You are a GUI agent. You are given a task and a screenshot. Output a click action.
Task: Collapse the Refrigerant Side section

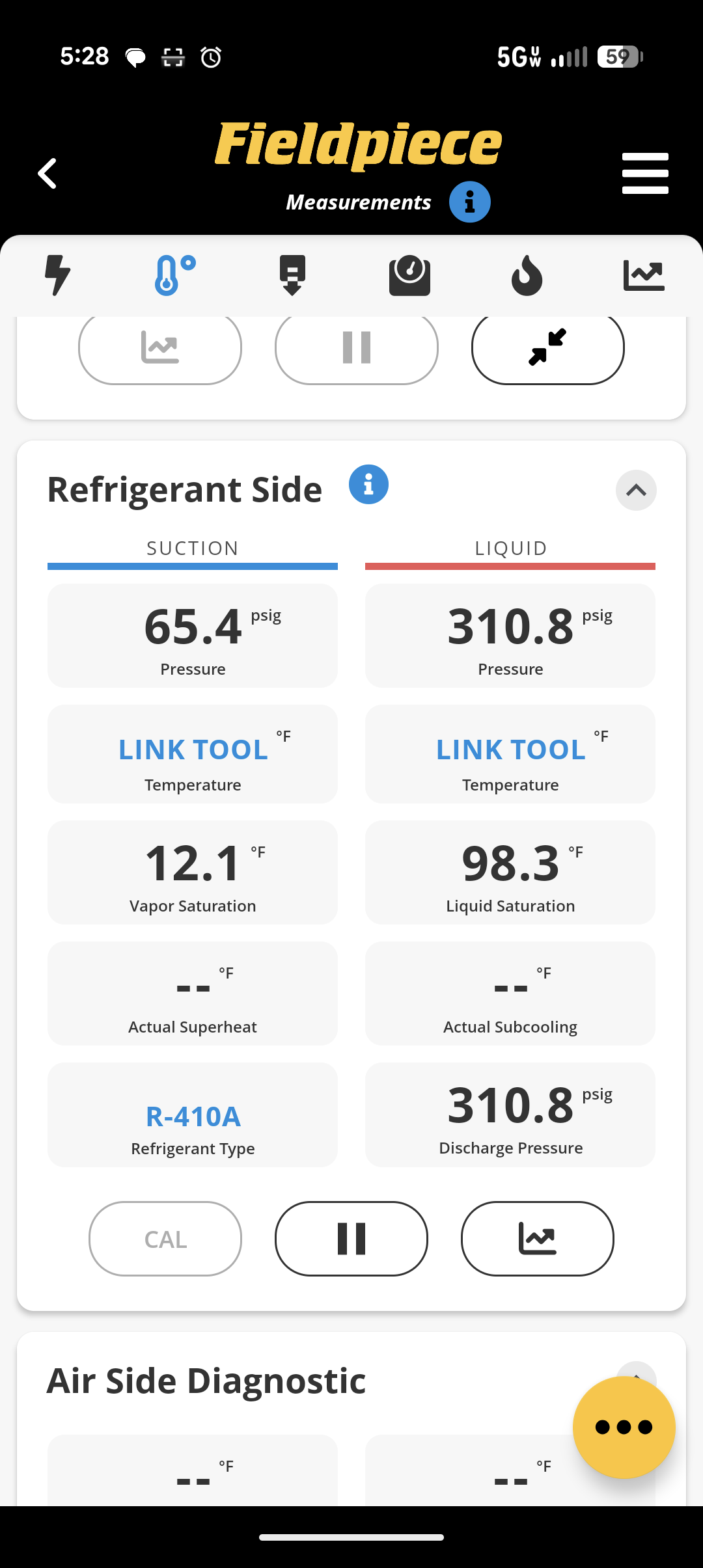(636, 491)
